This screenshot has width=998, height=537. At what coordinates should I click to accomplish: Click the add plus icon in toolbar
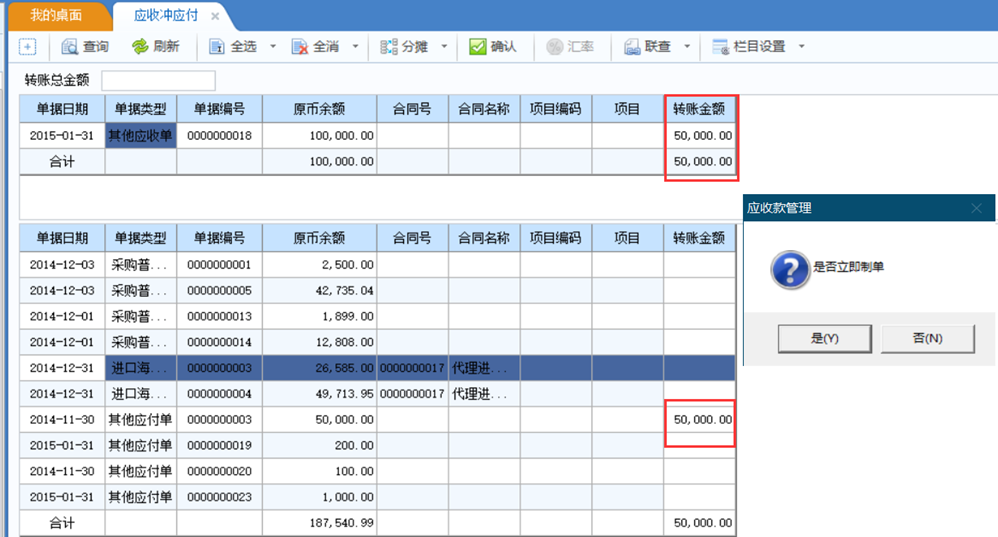(x=27, y=46)
